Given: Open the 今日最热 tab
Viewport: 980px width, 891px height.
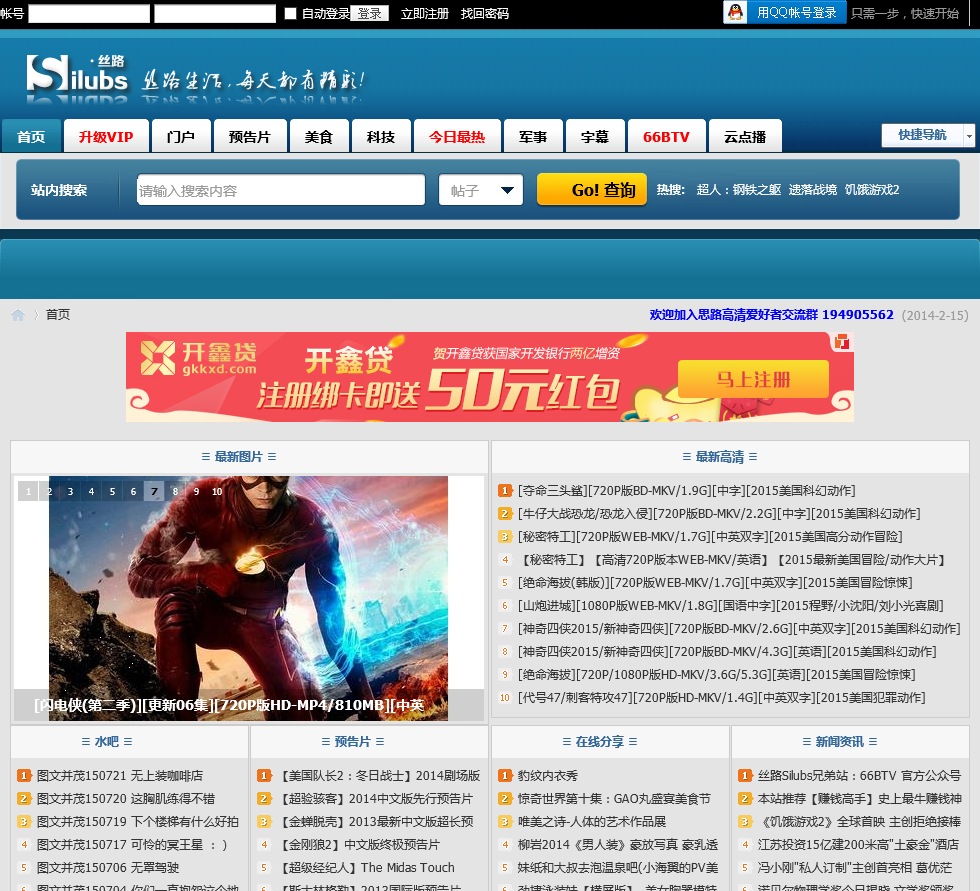Looking at the screenshot, I should pyautogui.click(x=458, y=136).
